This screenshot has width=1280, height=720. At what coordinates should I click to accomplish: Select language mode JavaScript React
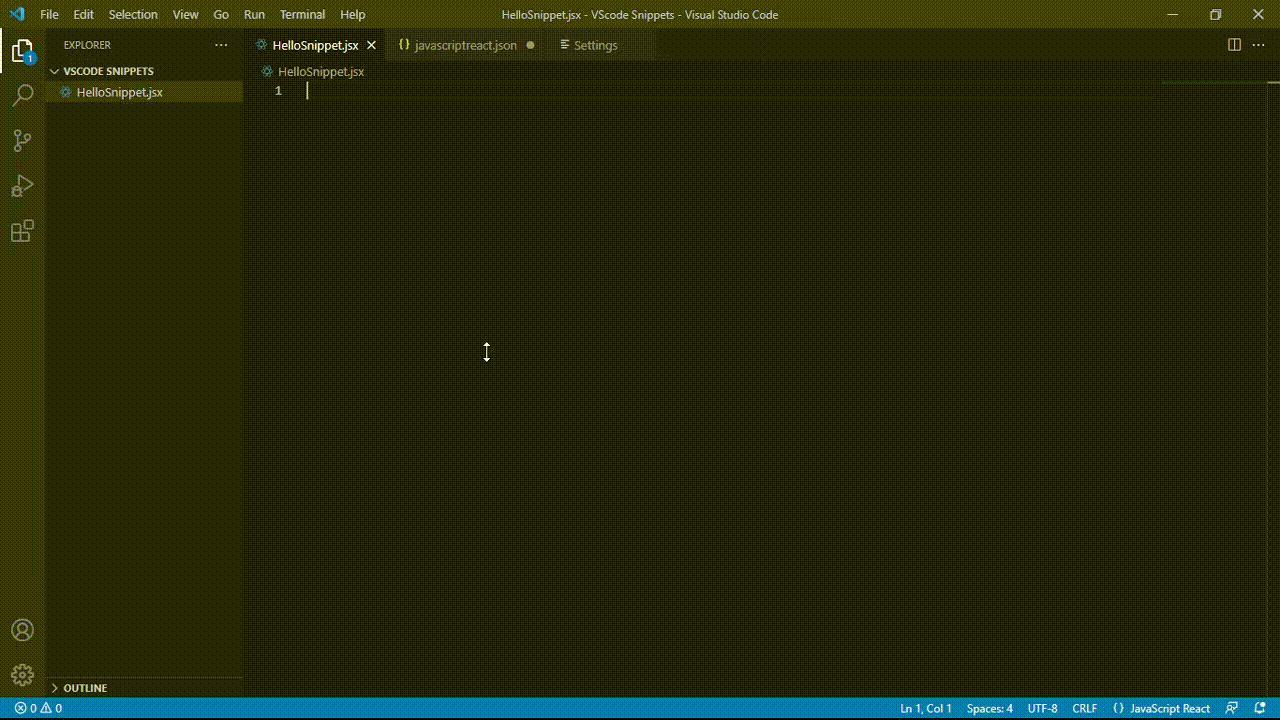pos(1162,708)
